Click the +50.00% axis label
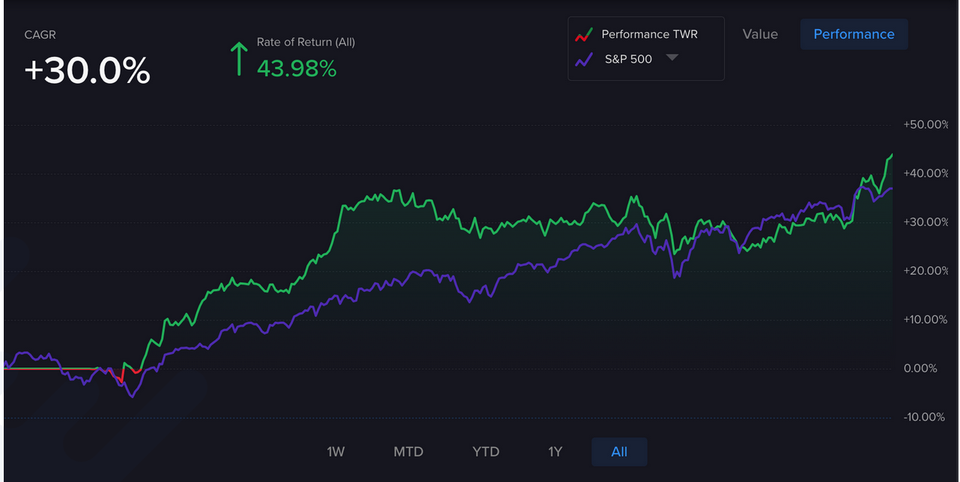The width and height of the screenshot is (960, 482). coord(925,125)
